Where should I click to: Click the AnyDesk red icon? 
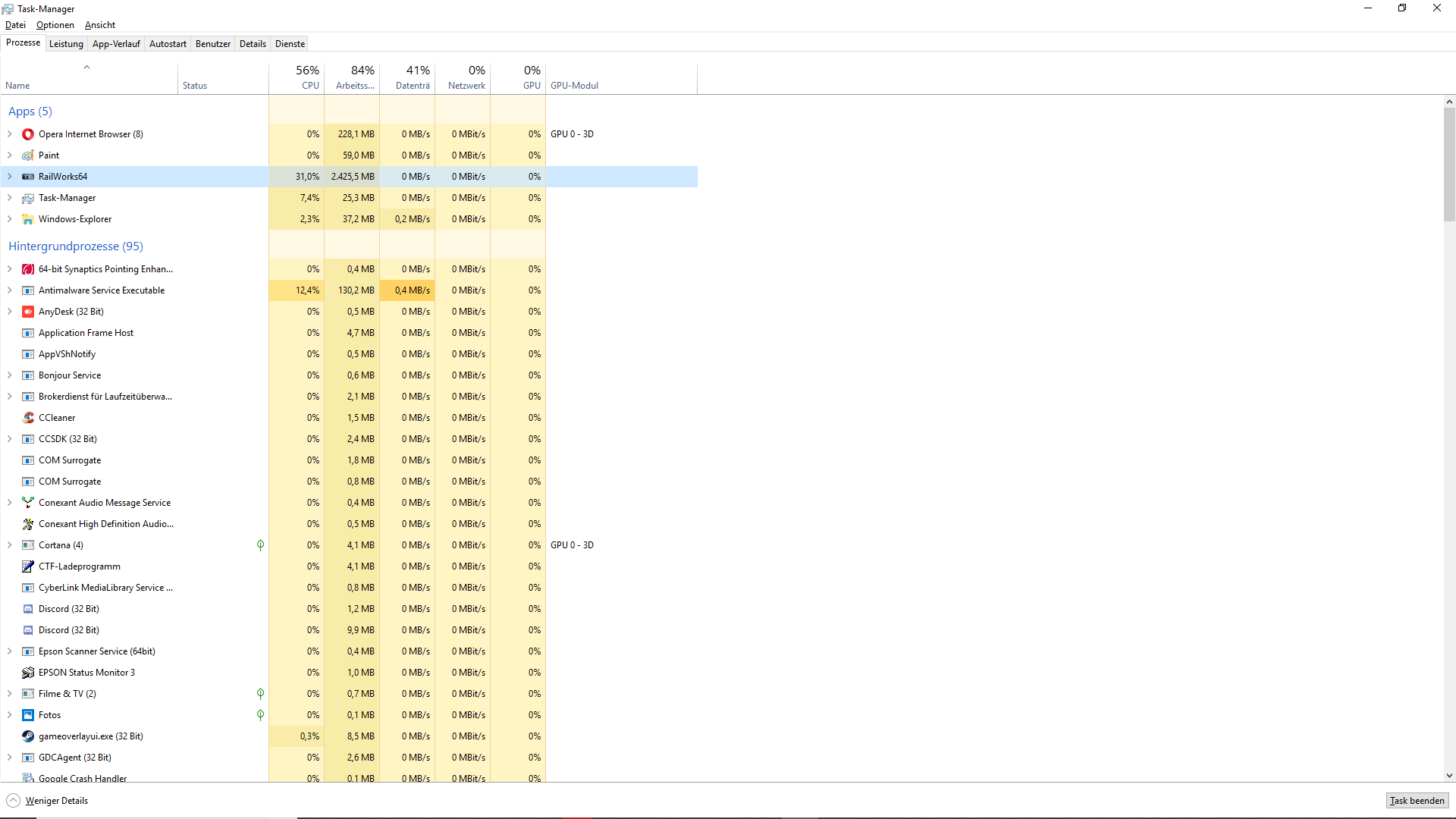pos(28,312)
